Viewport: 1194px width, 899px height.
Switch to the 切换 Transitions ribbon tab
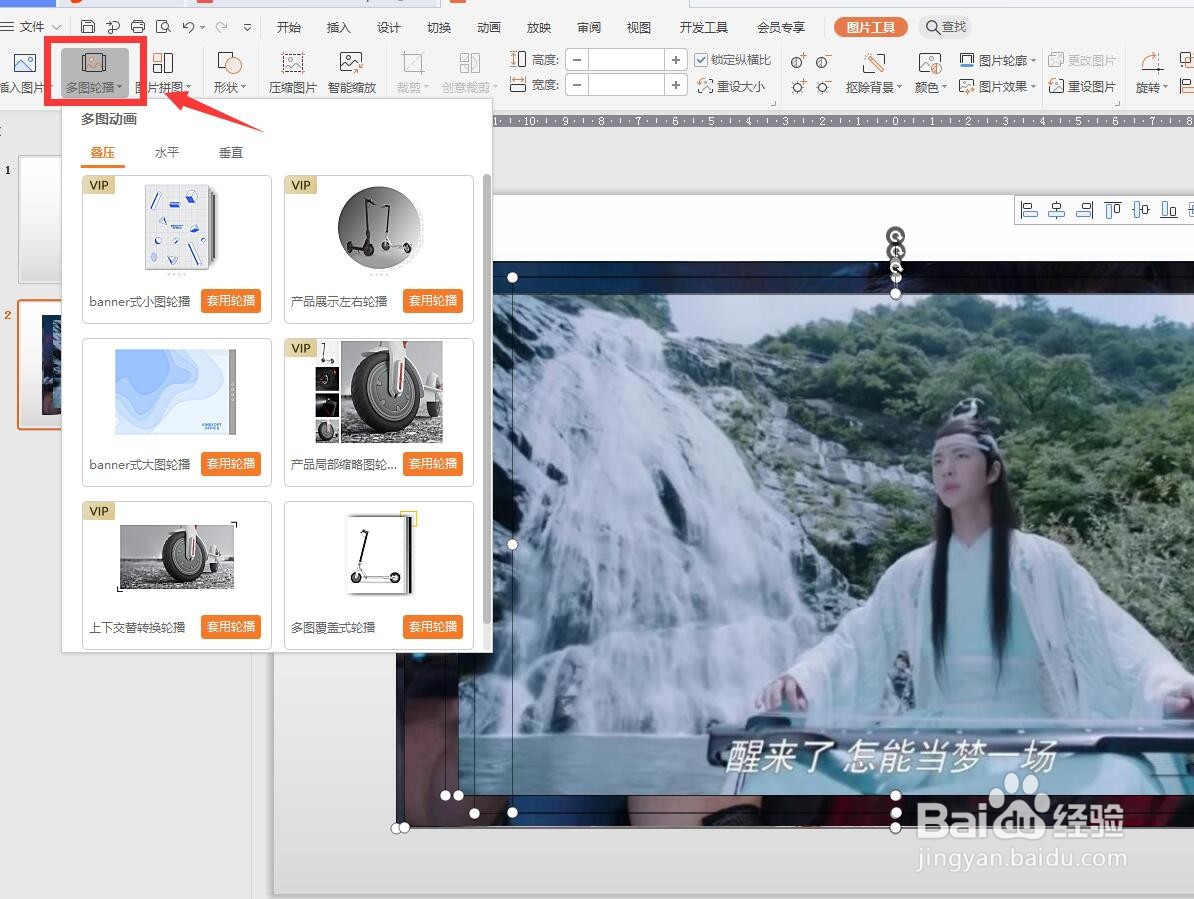439,27
